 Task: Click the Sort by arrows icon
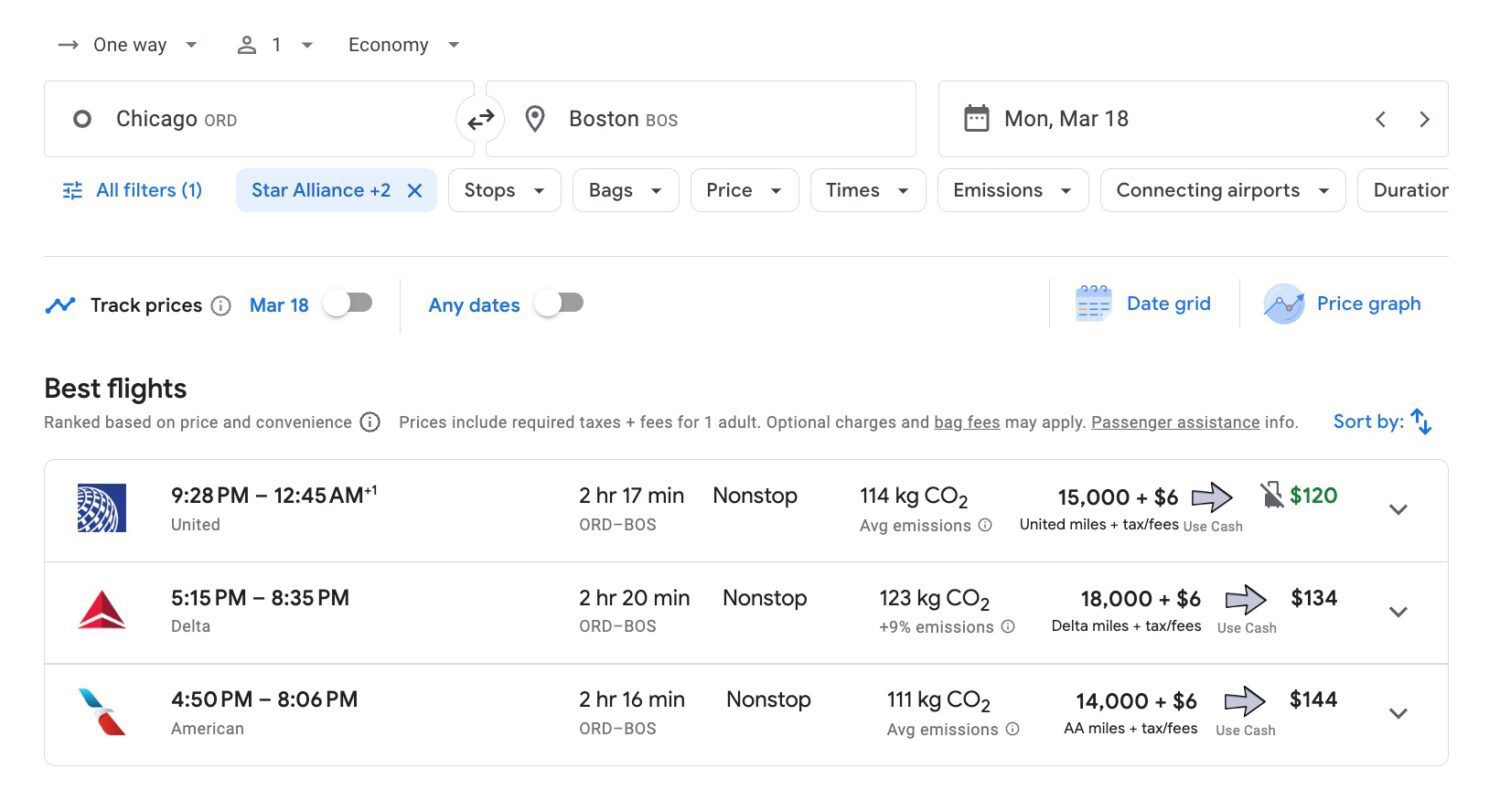(1421, 422)
